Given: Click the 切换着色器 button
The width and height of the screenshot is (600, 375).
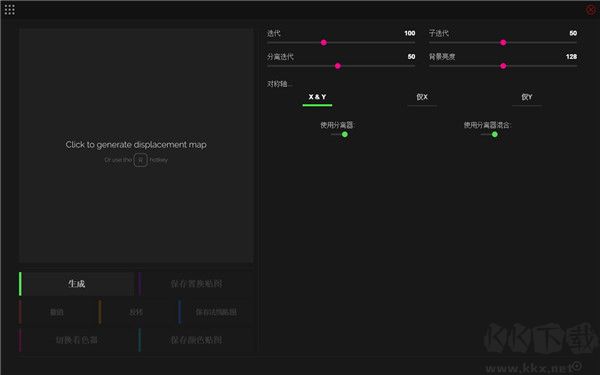Looking at the screenshot, I should [77, 340].
